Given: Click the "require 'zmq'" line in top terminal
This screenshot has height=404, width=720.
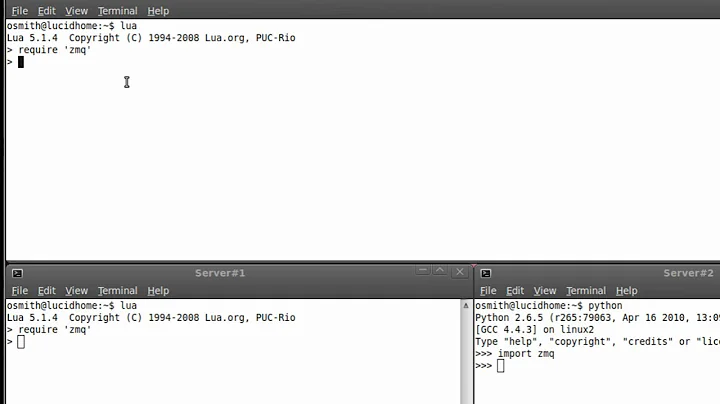Looking at the screenshot, I should pos(49,50).
